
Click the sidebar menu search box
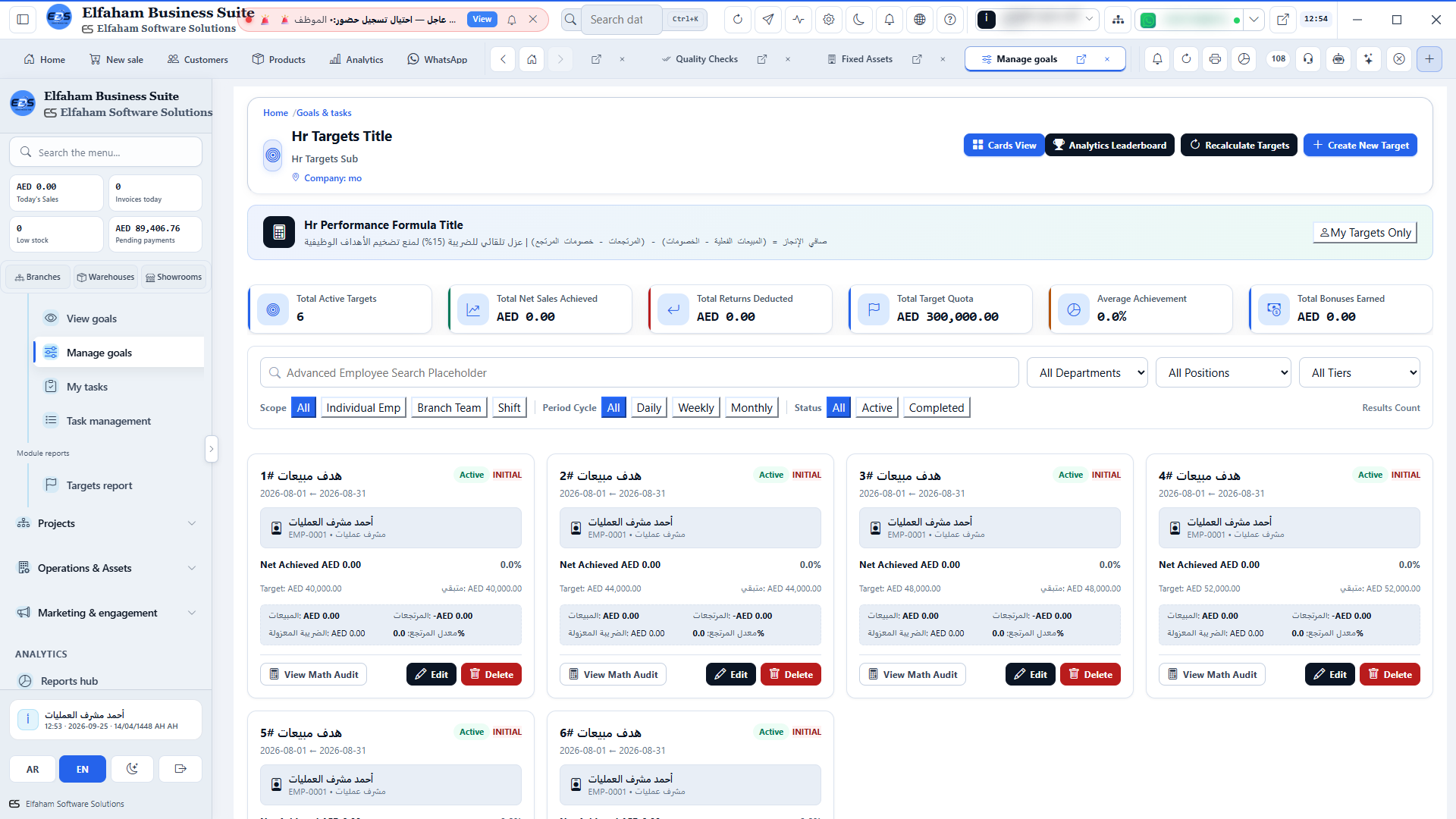[x=106, y=152]
